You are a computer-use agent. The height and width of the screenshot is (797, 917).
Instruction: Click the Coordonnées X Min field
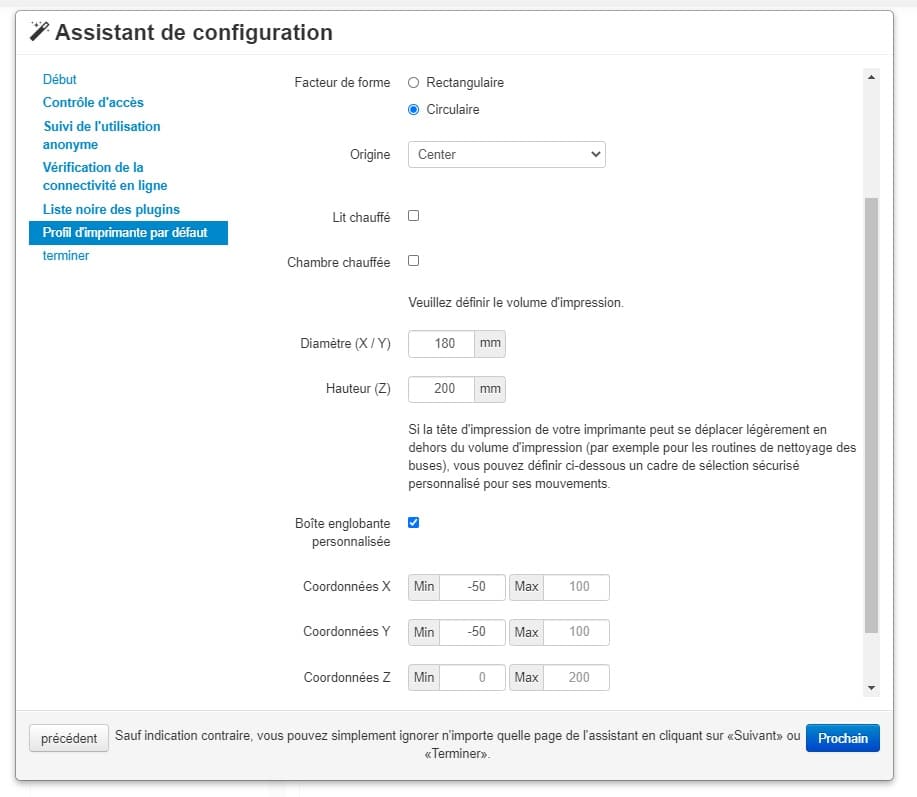(472, 586)
